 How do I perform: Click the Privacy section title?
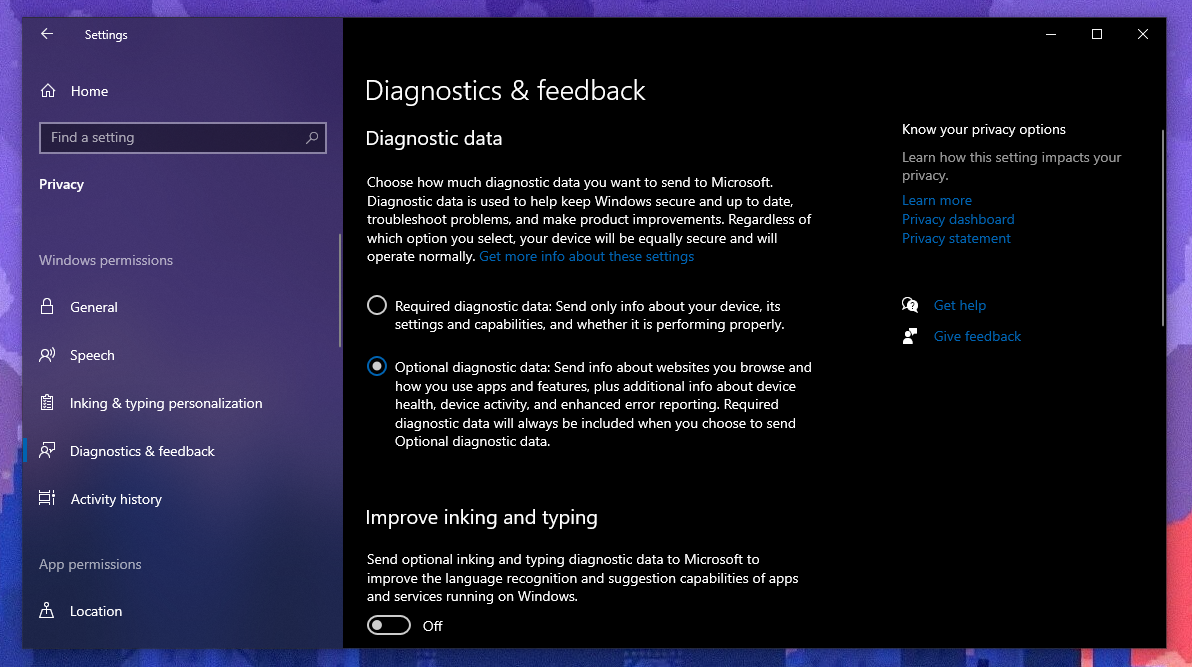point(62,184)
